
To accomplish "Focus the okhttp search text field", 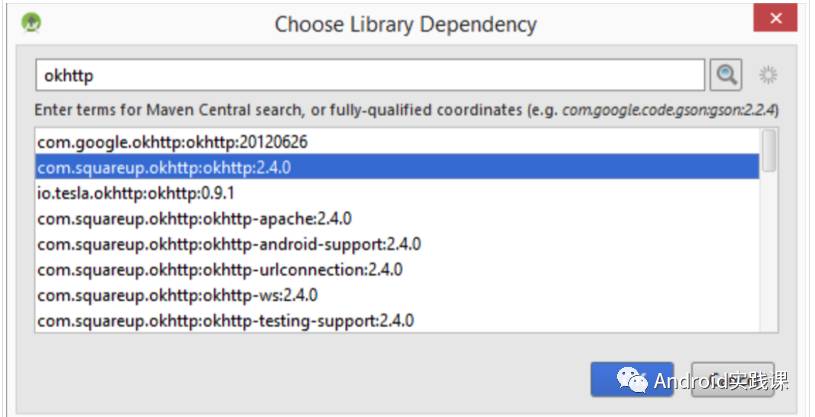I will coord(370,75).
